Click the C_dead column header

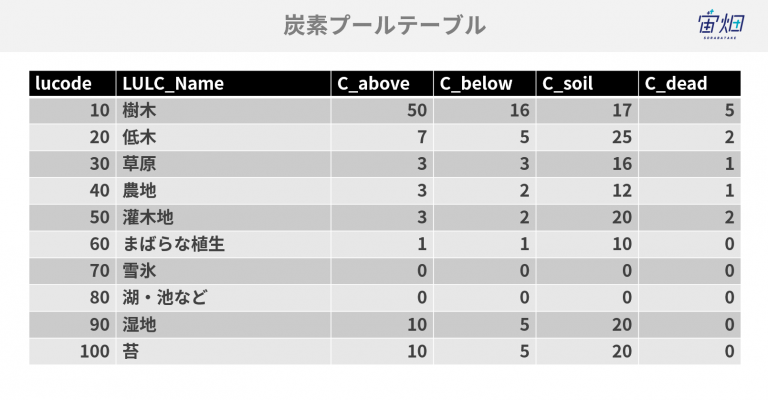[x=690, y=83]
